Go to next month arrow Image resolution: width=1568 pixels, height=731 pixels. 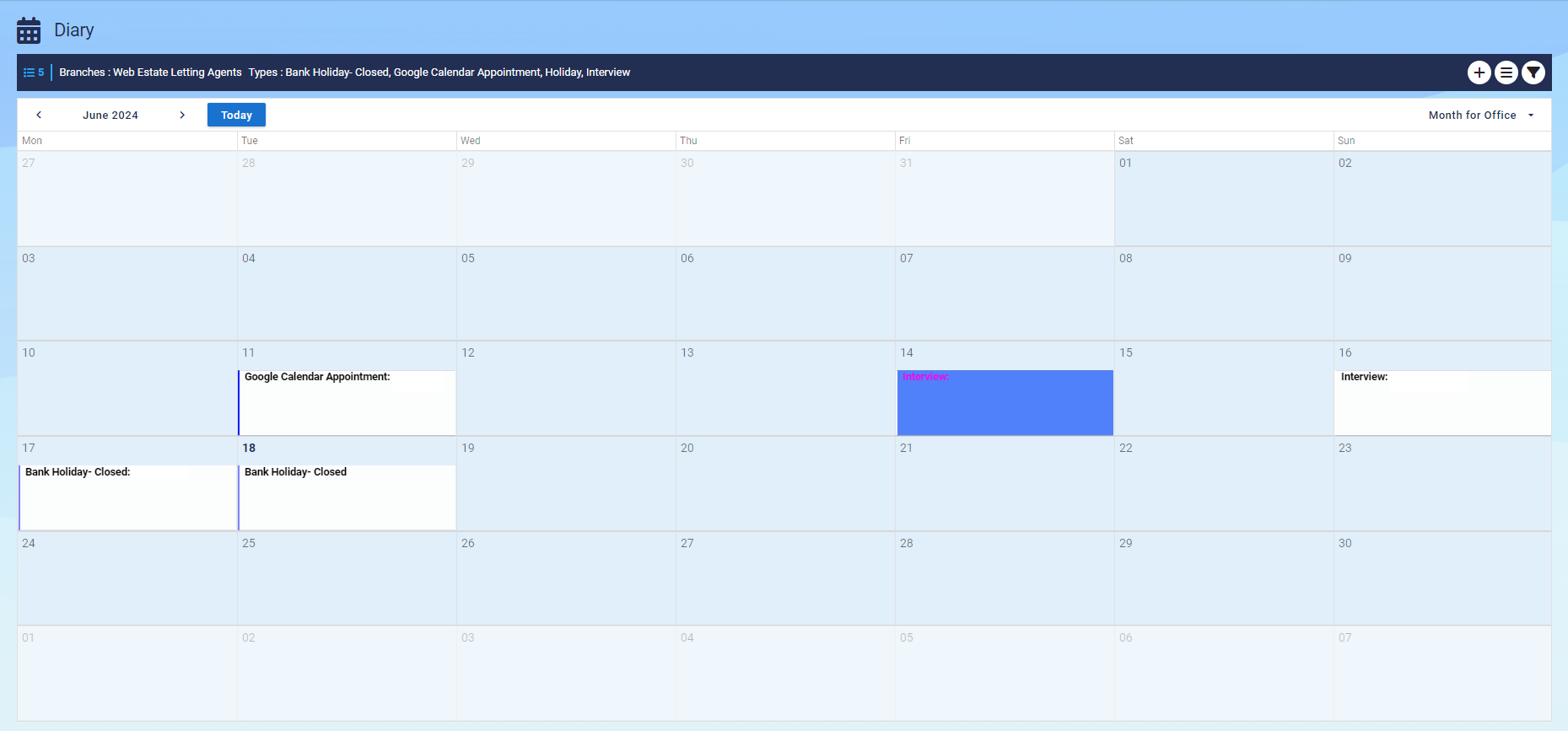[x=182, y=115]
